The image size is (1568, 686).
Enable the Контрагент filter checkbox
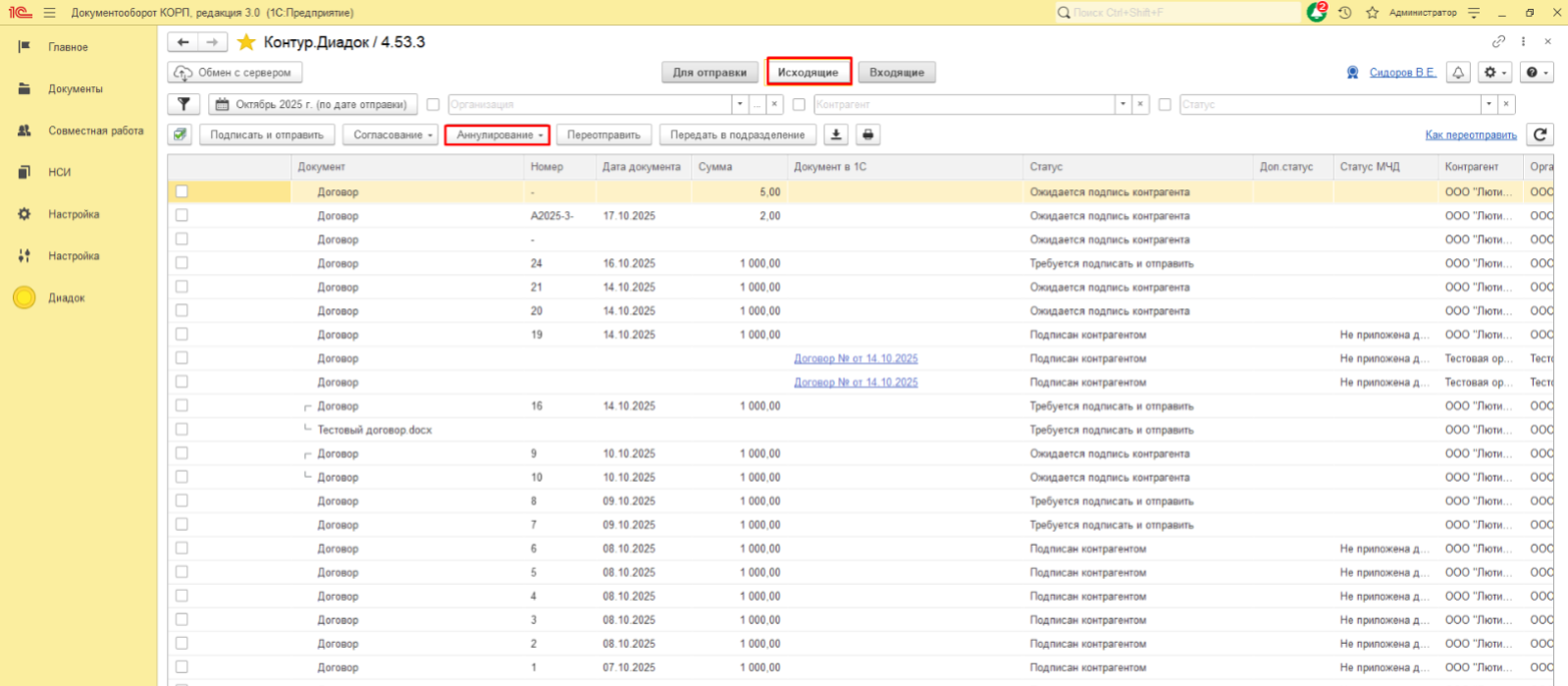(799, 104)
